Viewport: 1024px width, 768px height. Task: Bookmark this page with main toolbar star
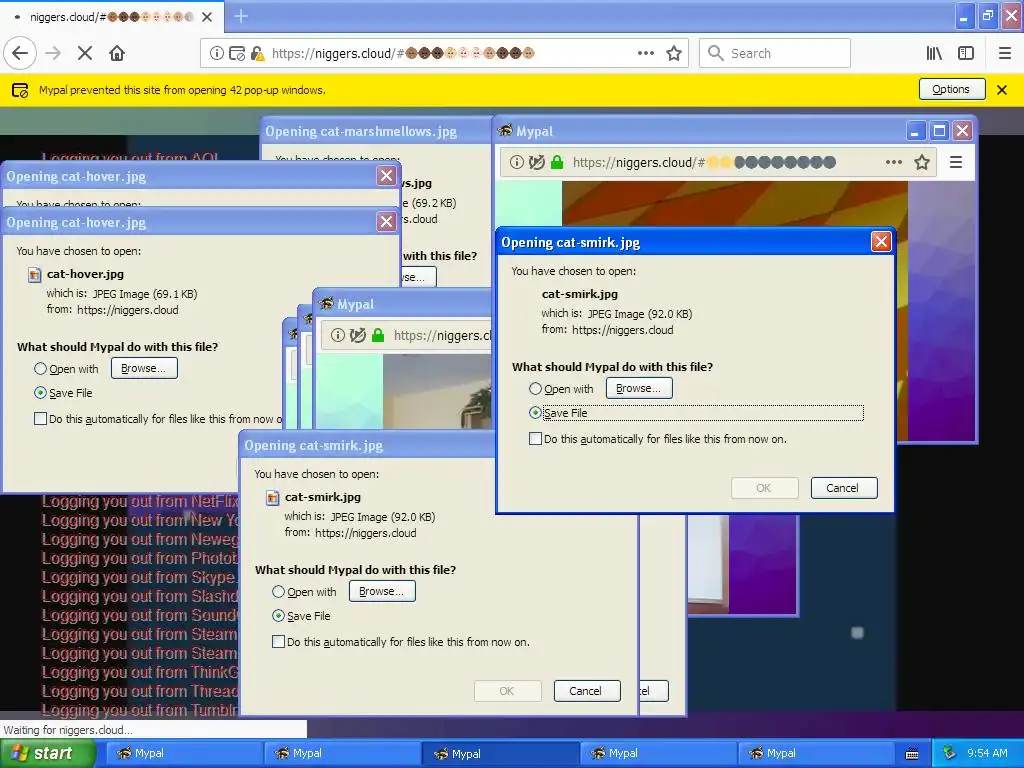pyautogui.click(x=674, y=53)
